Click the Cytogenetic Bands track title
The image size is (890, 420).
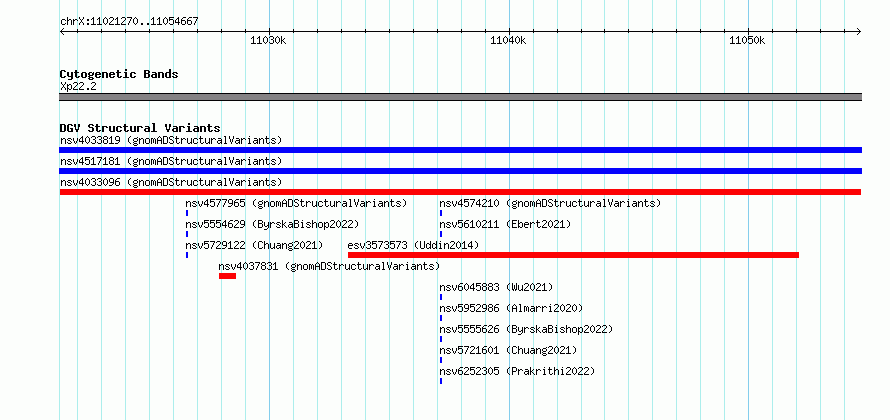(x=119, y=74)
